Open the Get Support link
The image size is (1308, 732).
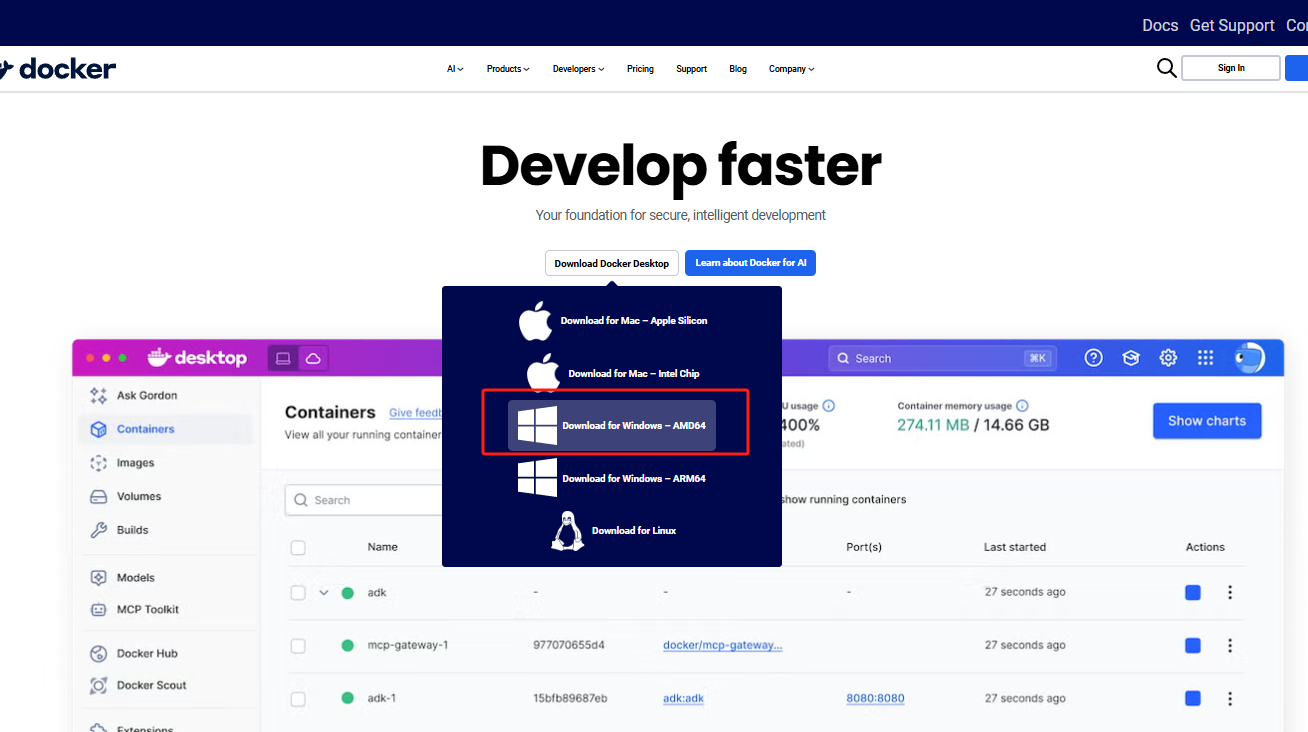[x=1232, y=25]
